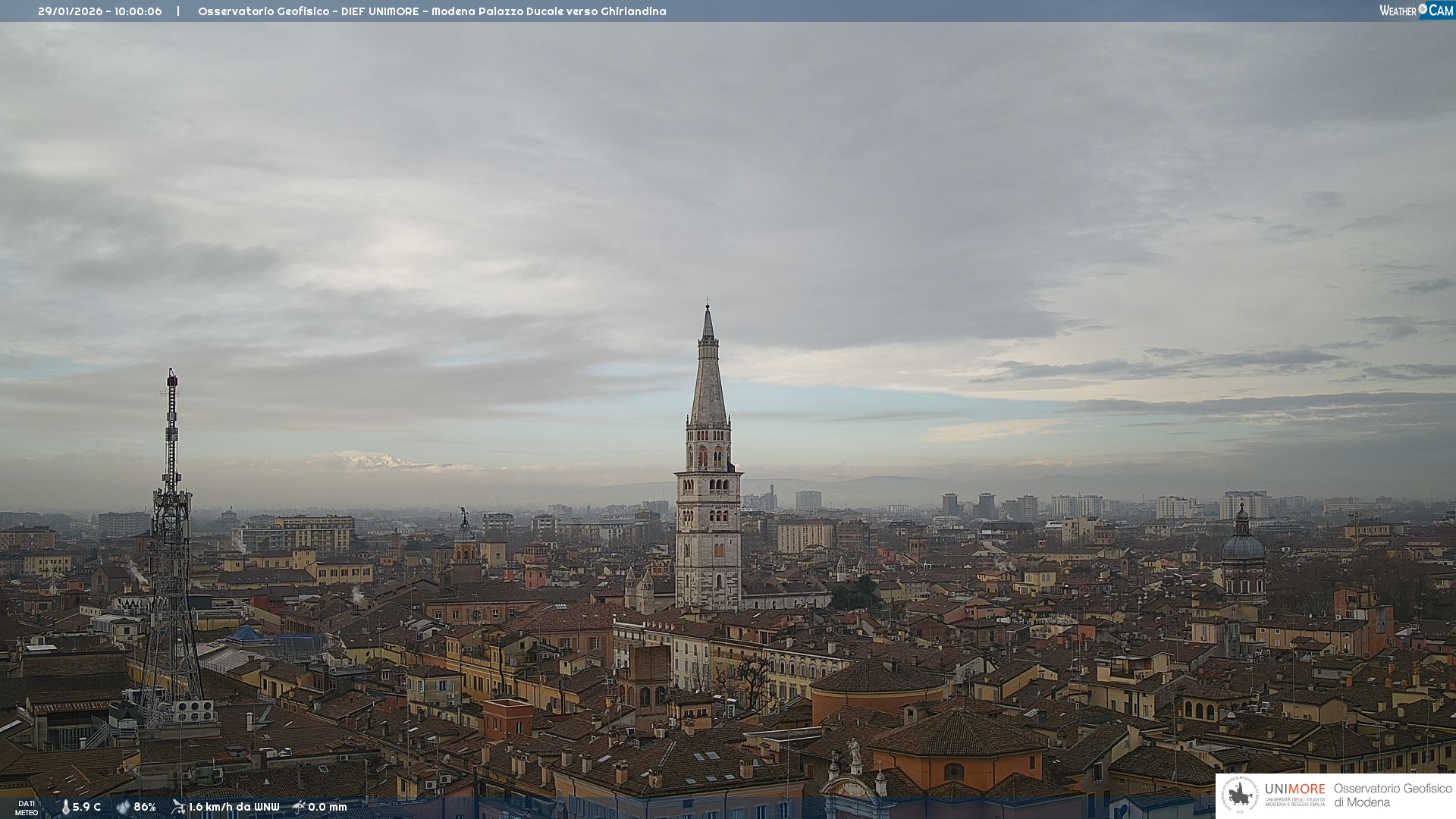Click the UNIMORE wordmark text
Screen dimensions: 1456x819
pyautogui.click(x=1294, y=789)
